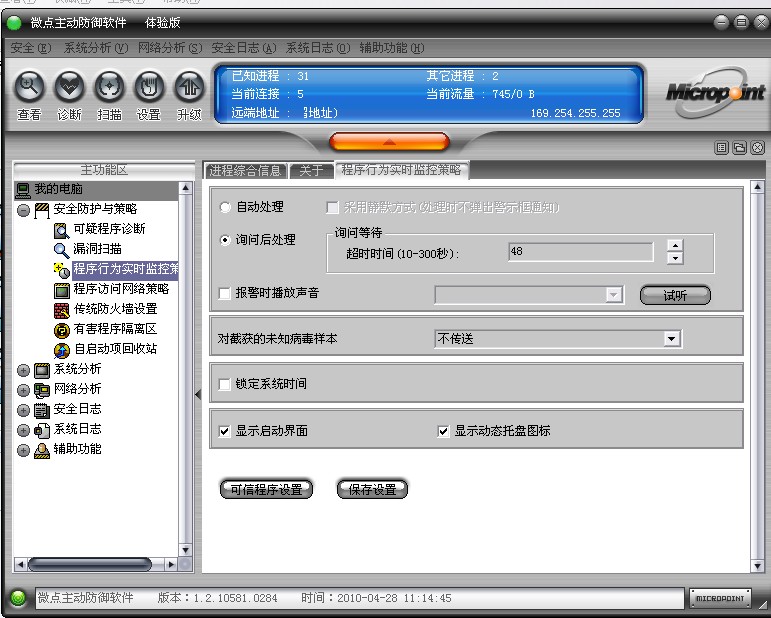This screenshot has height=618, width=771.
Task: Open the 系统分析(V) menu
Action: tap(96, 48)
